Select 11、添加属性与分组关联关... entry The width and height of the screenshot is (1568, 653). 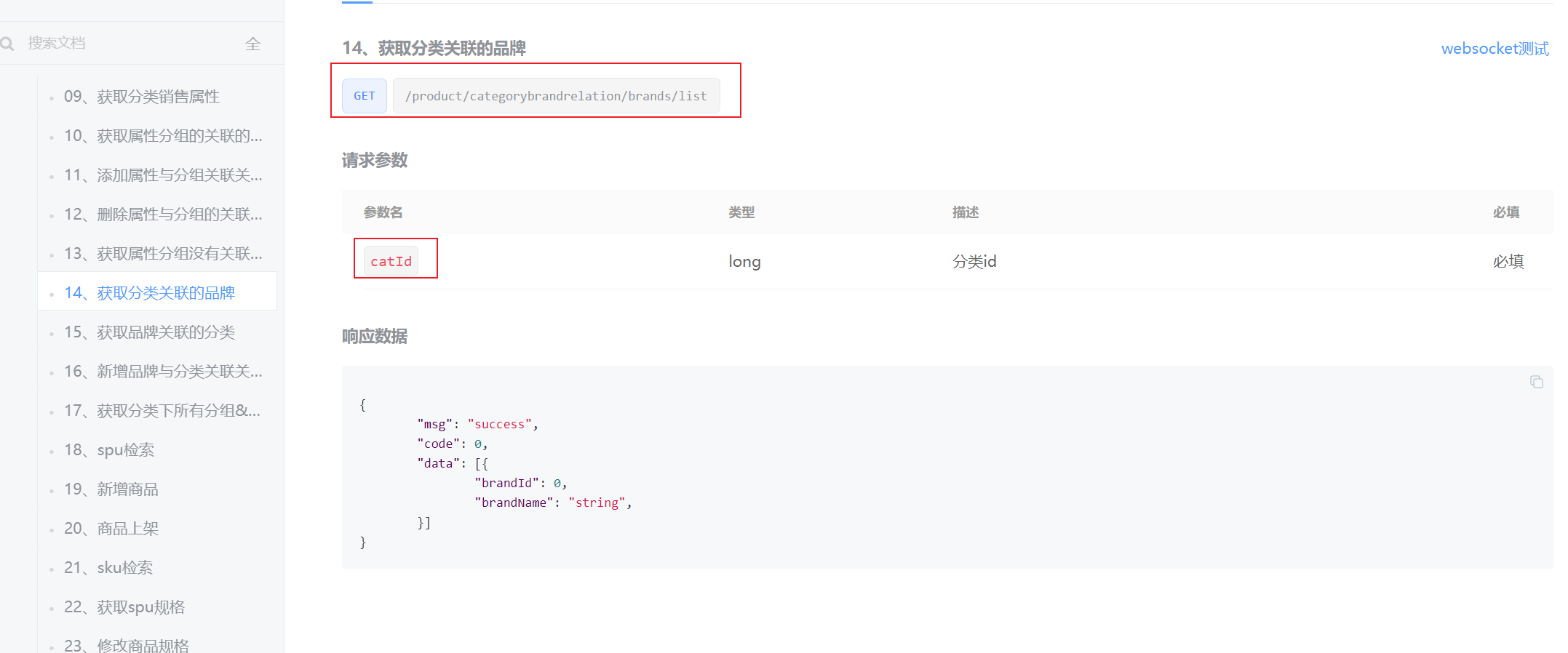click(163, 175)
